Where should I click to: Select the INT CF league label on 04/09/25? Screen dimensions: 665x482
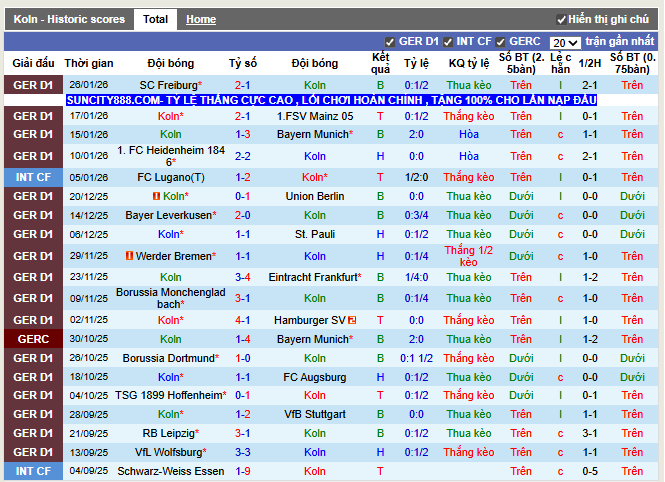(x=34, y=471)
